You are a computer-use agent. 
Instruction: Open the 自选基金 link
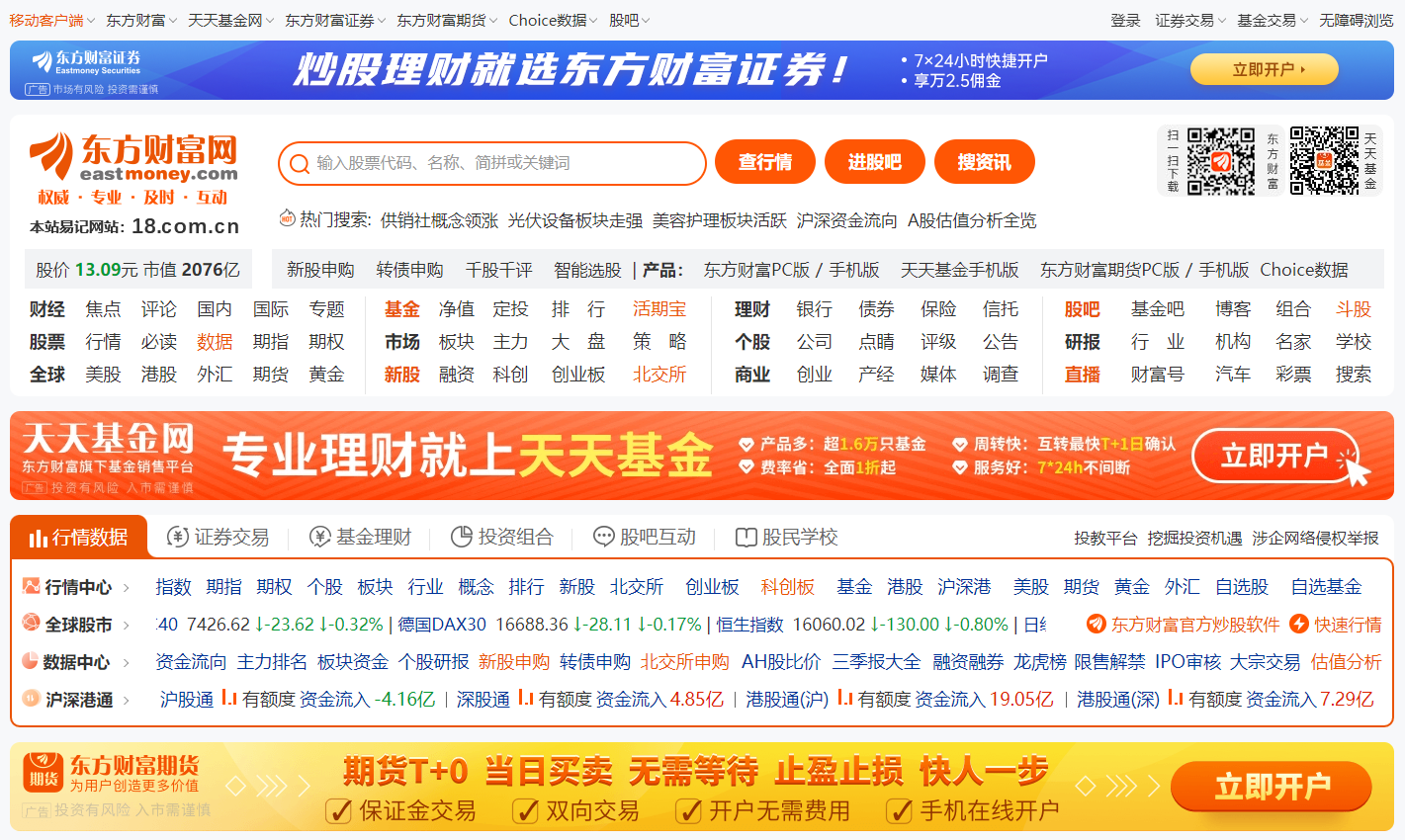pyautogui.click(x=1327, y=587)
